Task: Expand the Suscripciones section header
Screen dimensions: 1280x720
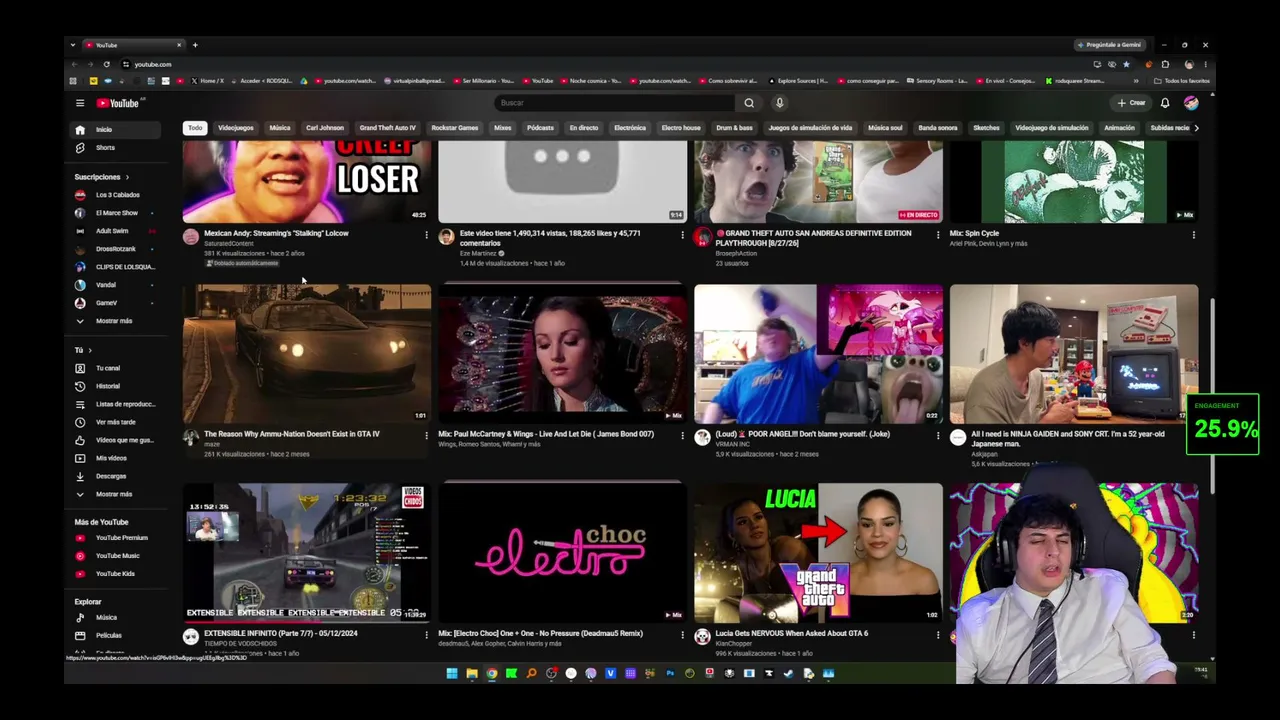Action: (102, 177)
